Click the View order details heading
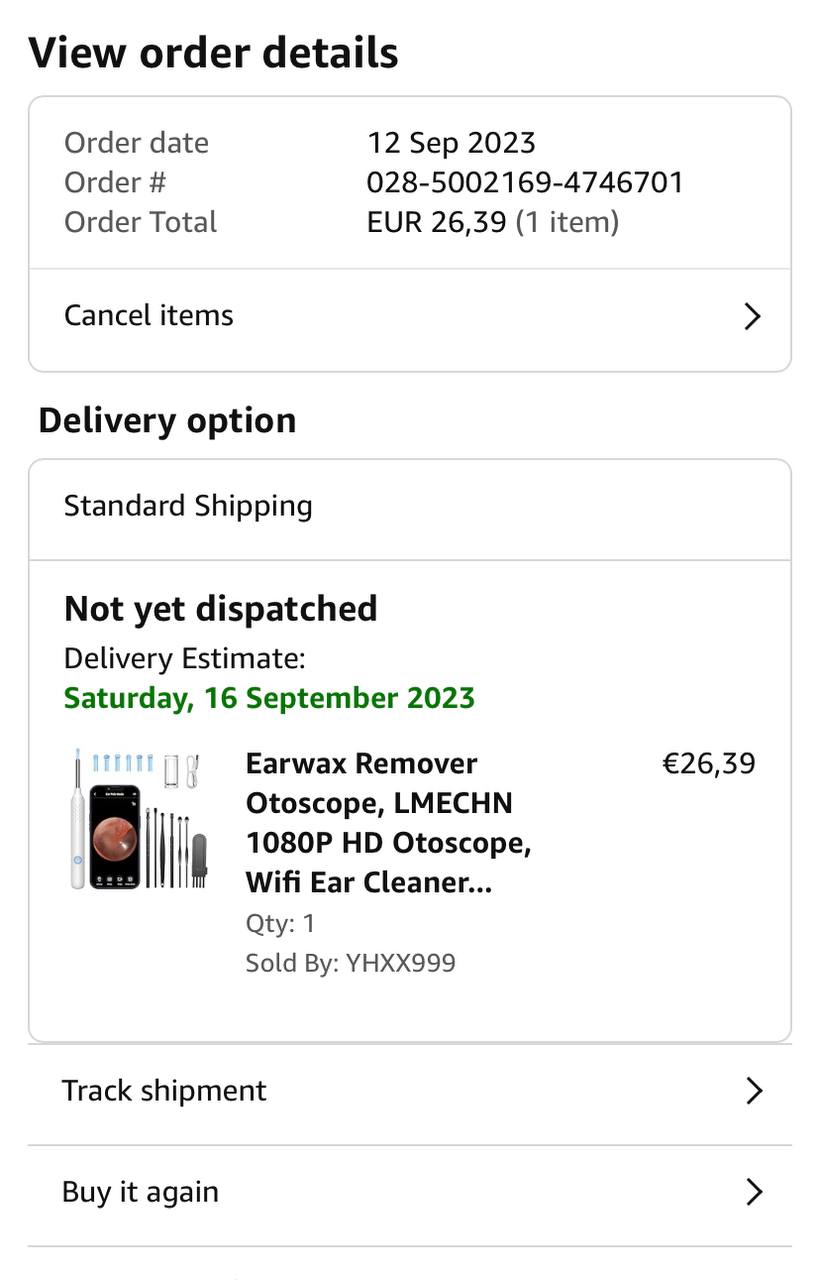Screen dimensions: 820x1280 (213, 53)
